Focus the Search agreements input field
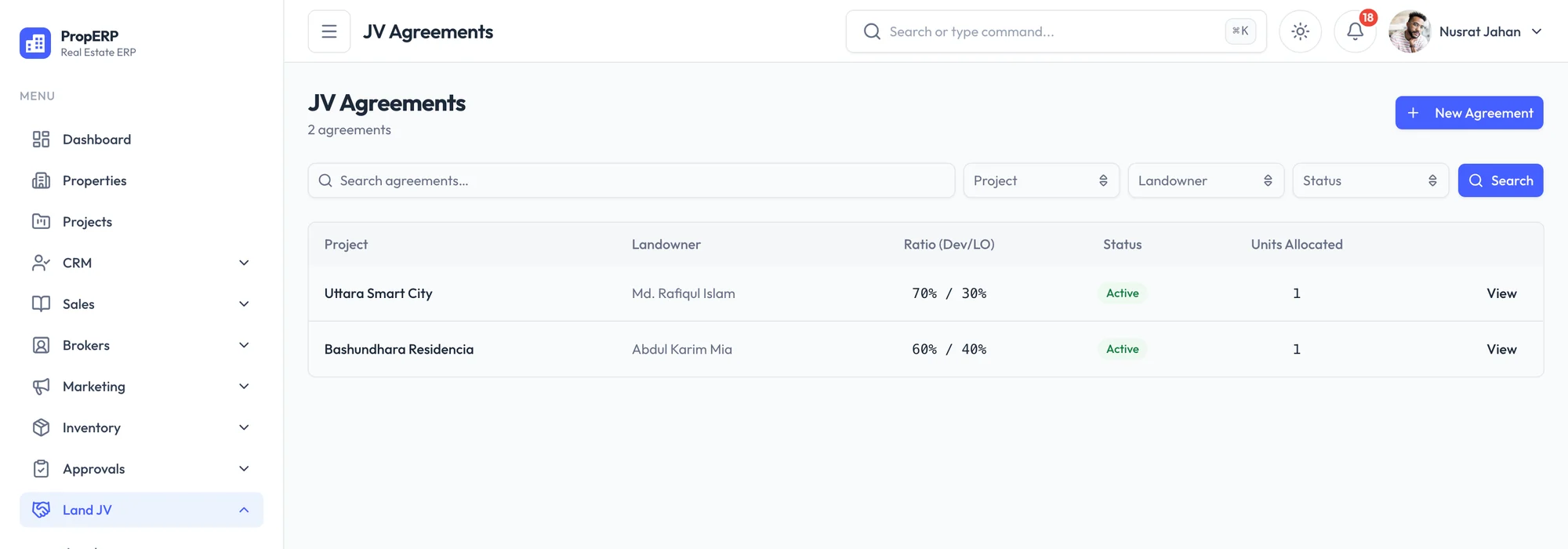 [631, 180]
